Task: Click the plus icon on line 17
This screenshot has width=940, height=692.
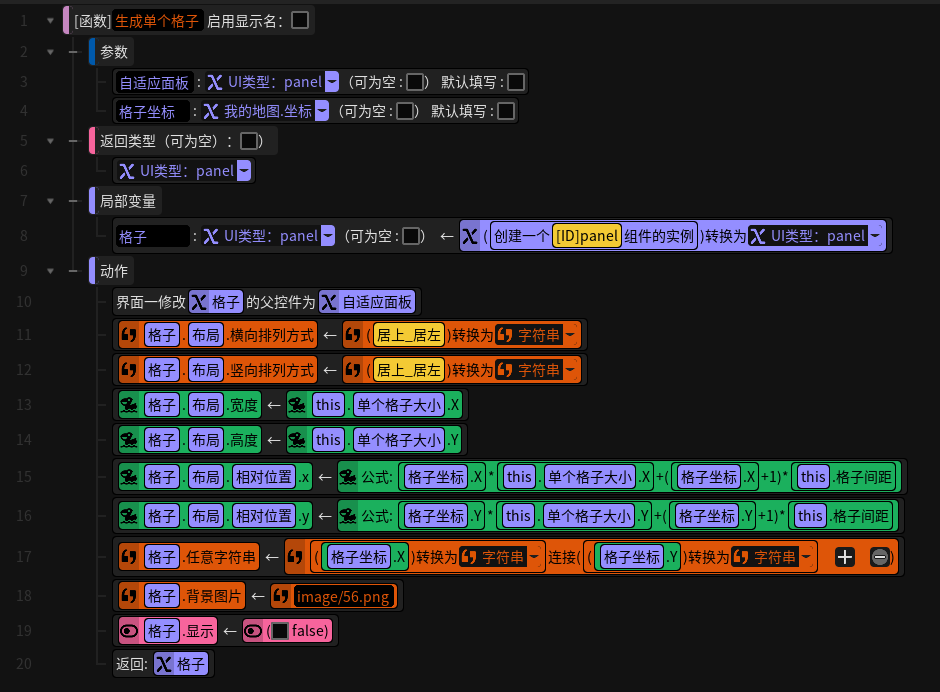Action: 845,557
